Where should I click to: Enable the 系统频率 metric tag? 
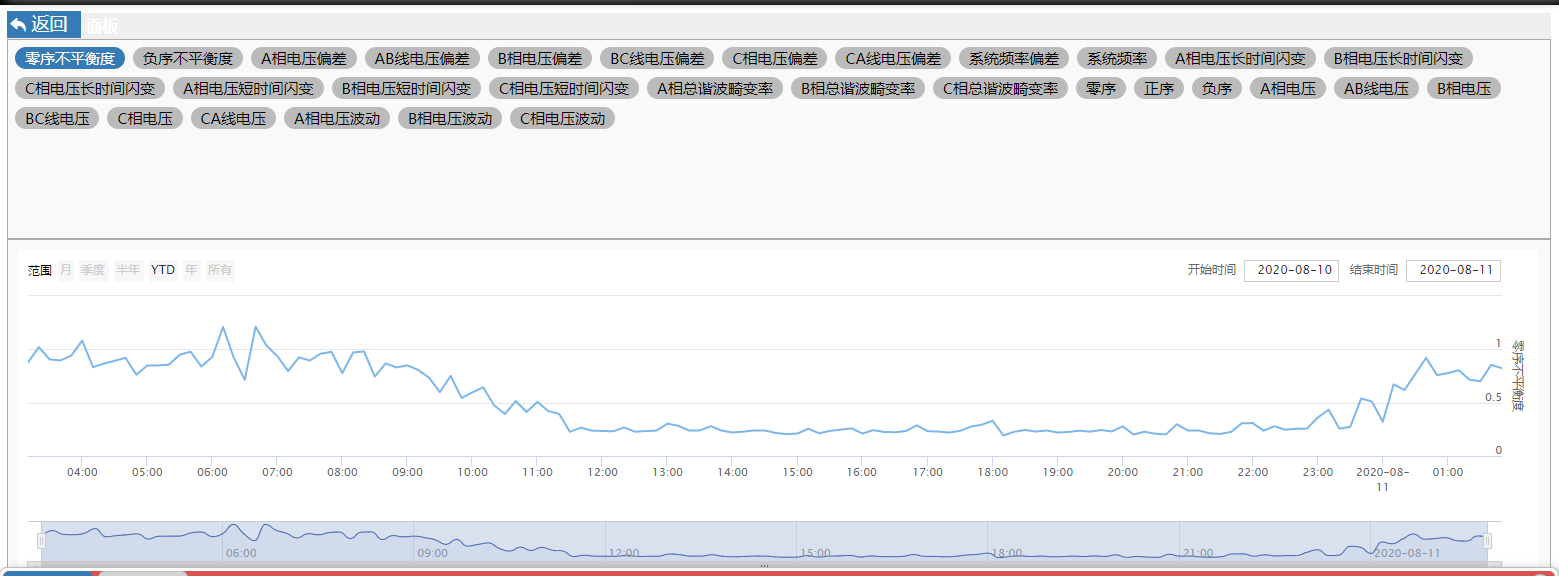pos(1117,58)
